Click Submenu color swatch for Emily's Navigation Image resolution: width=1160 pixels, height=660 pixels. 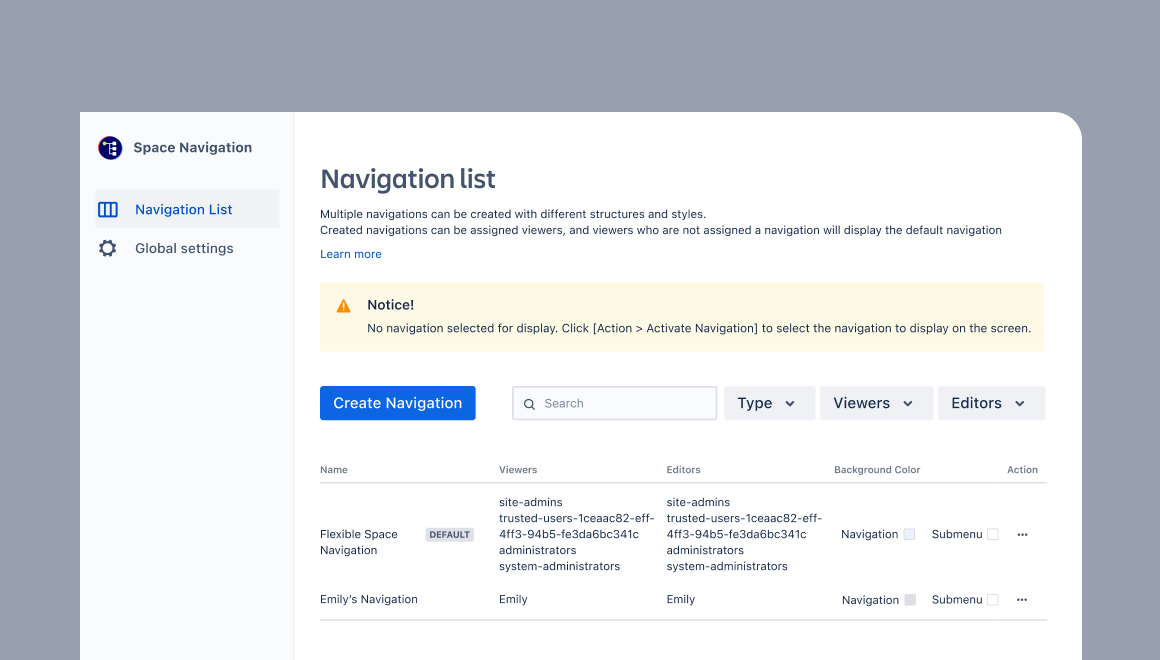[x=993, y=600]
